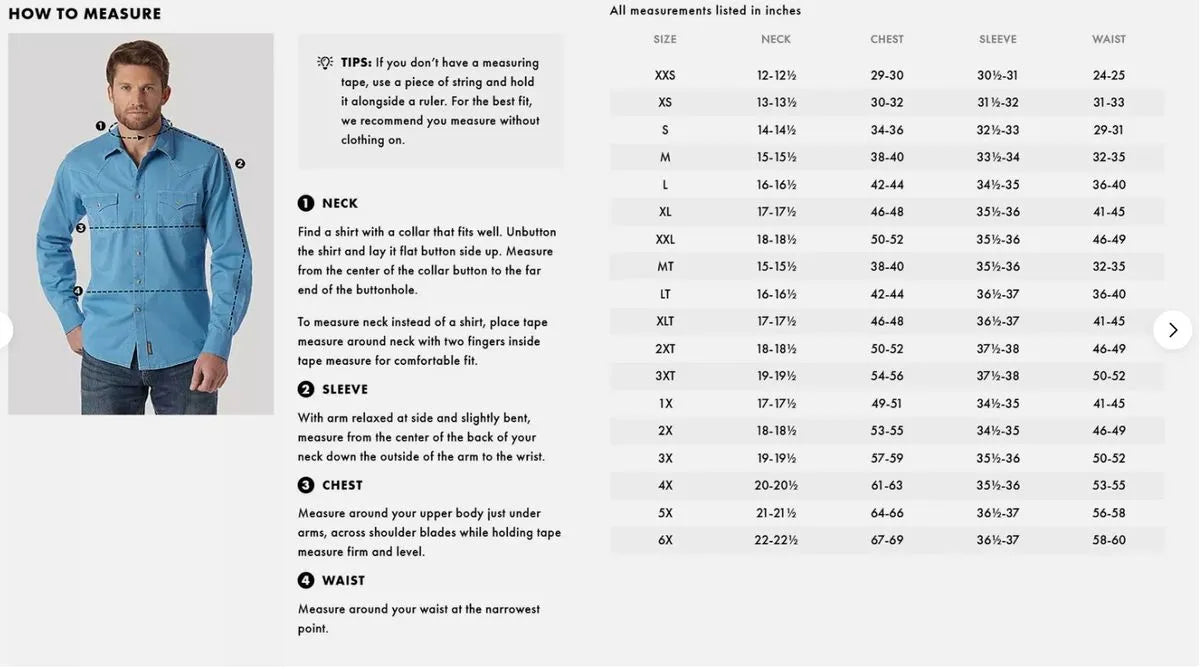Select the XLT size row
Image resolution: width=1200 pixels, height=669 pixels.
click(x=665, y=322)
